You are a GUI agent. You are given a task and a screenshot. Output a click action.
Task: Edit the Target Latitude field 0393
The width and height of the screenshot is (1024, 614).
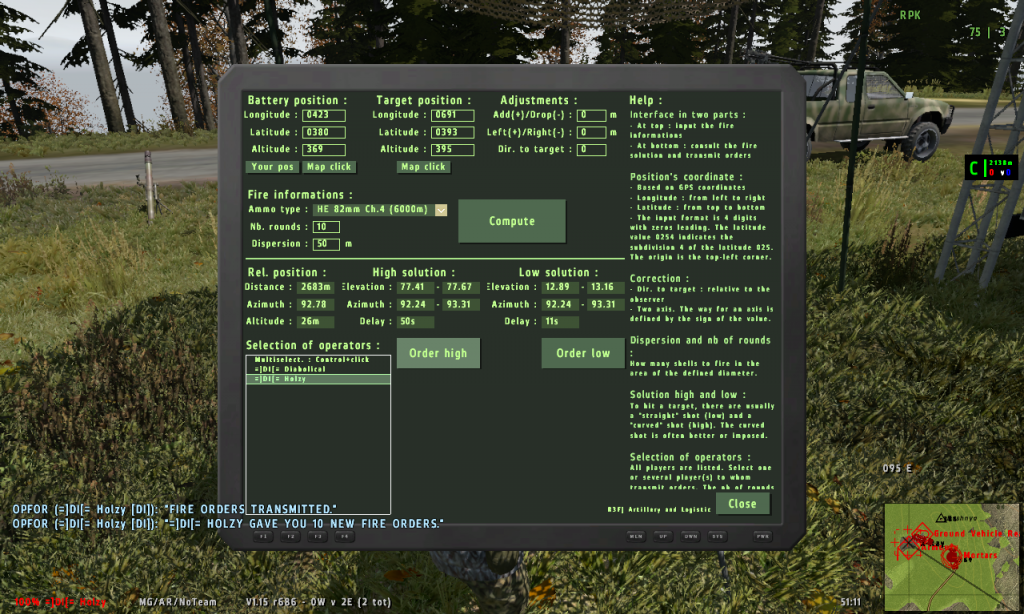[x=453, y=132]
